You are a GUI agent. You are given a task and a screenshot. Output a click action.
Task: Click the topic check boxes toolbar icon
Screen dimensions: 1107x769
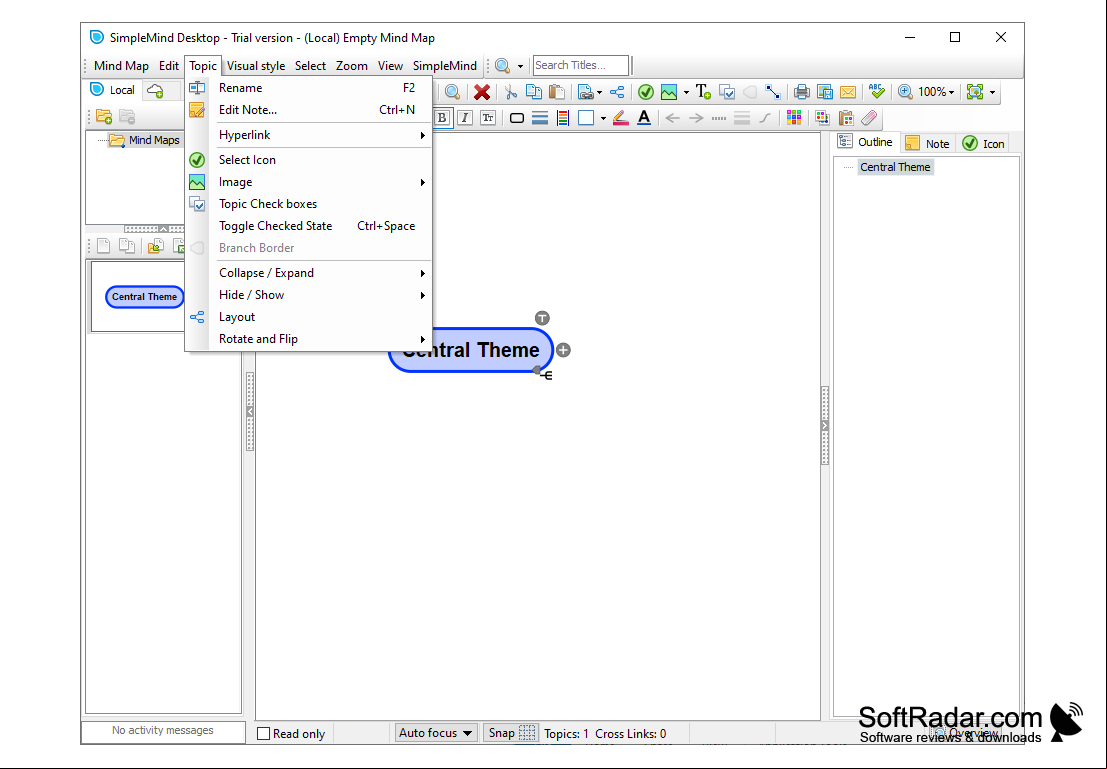pyautogui.click(x=726, y=92)
